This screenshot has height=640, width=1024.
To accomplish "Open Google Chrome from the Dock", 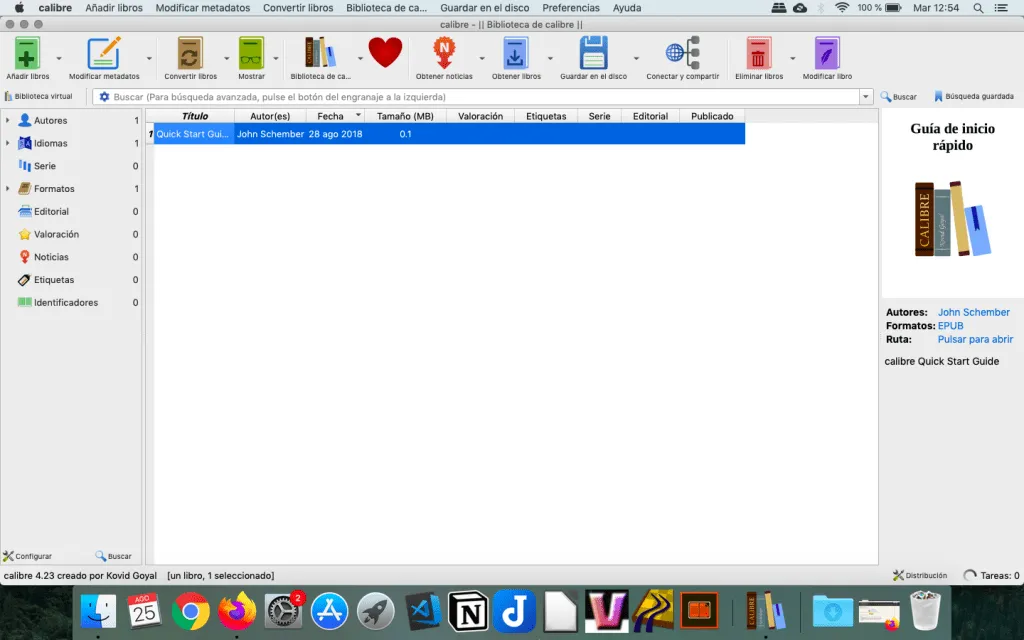I will click(190, 612).
